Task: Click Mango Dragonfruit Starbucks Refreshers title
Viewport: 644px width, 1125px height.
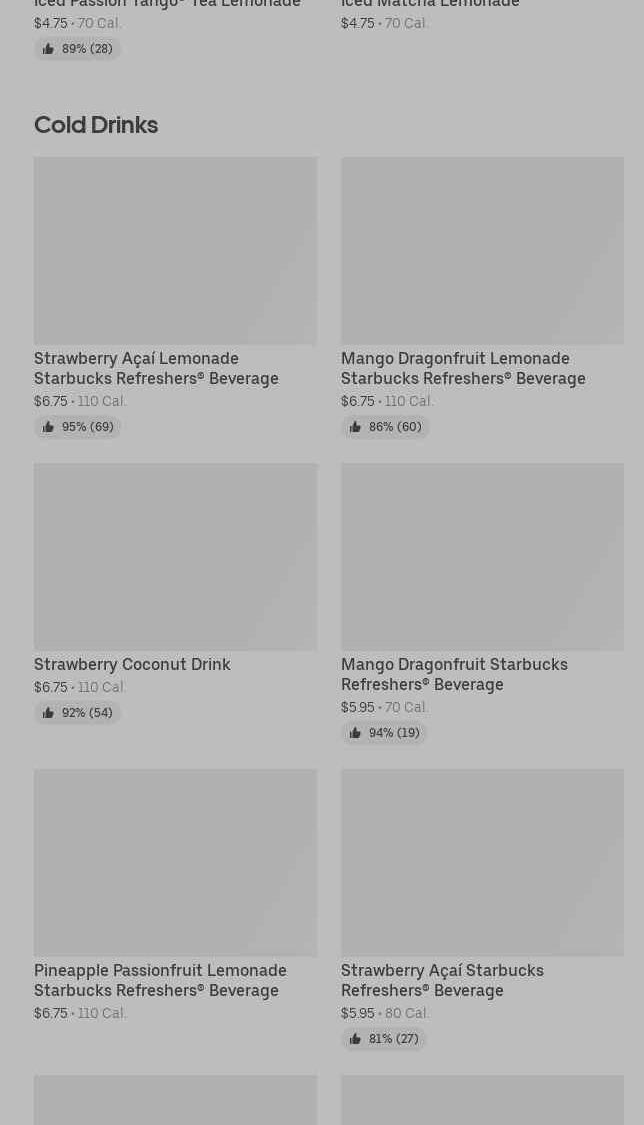Action: pos(455,674)
